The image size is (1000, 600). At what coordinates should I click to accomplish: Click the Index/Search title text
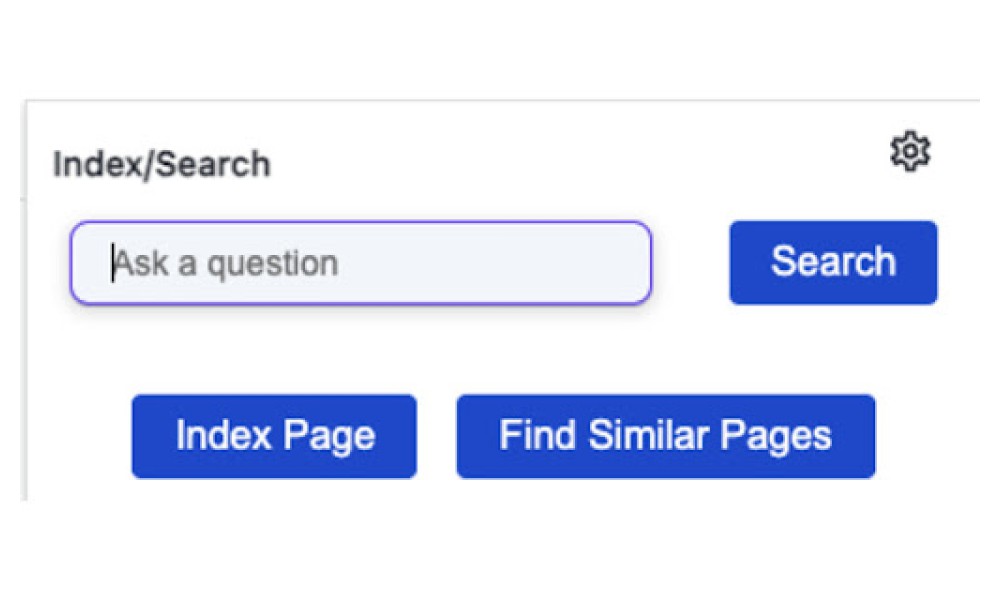click(162, 165)
